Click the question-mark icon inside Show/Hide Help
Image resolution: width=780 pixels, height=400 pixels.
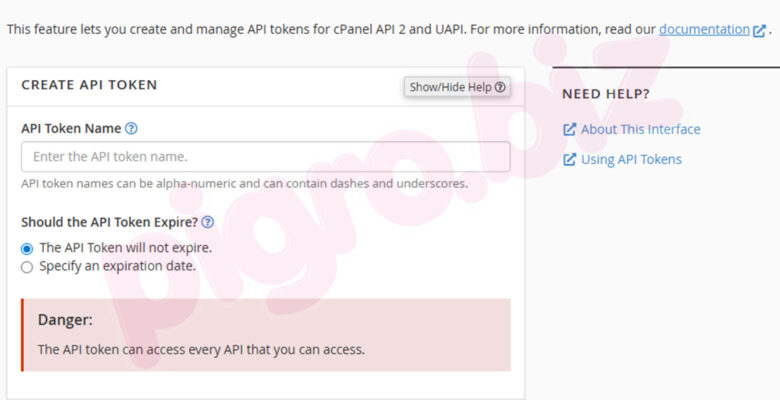(x=500, y=87)
